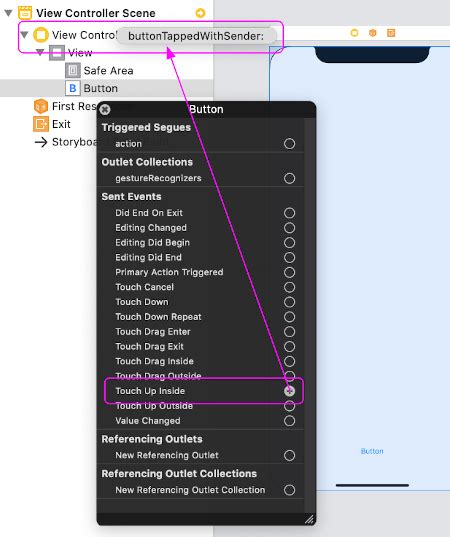
Task: Click the blue B Button icon in outline
Action: coord(73,88)
